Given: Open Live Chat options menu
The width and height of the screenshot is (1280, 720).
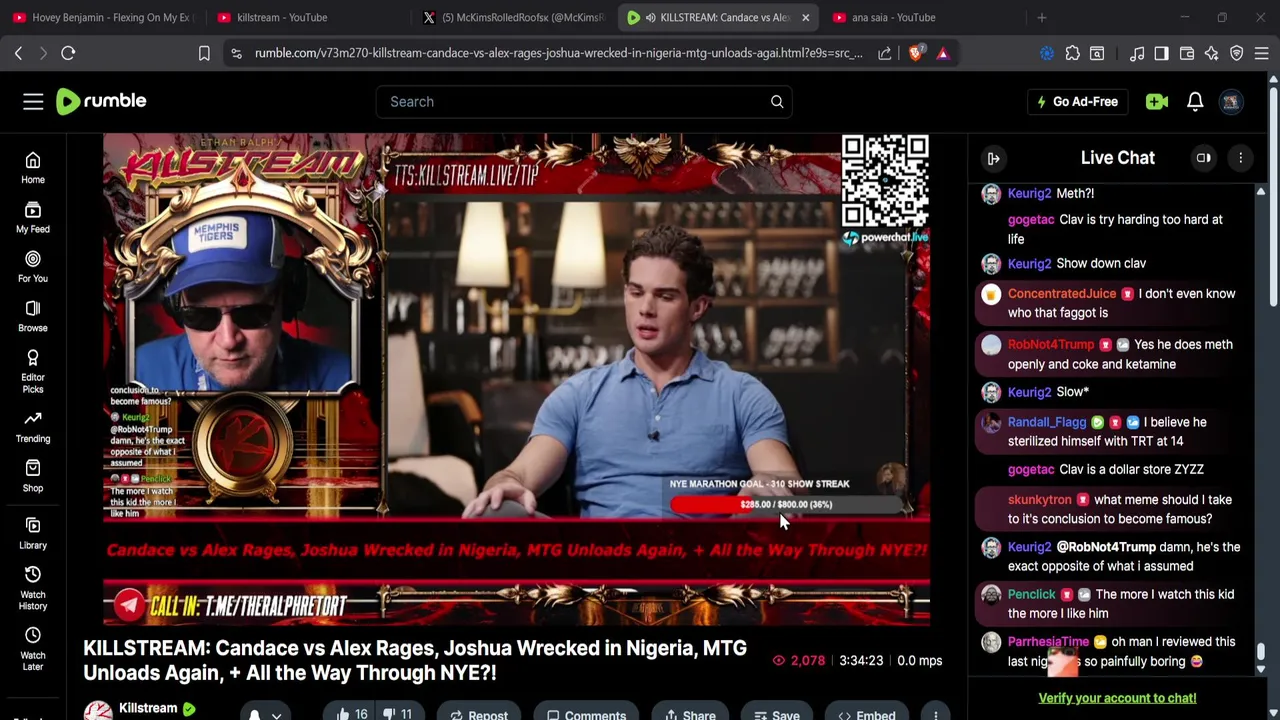Looking at the screenshot, I should click(x=1240, y=158).
